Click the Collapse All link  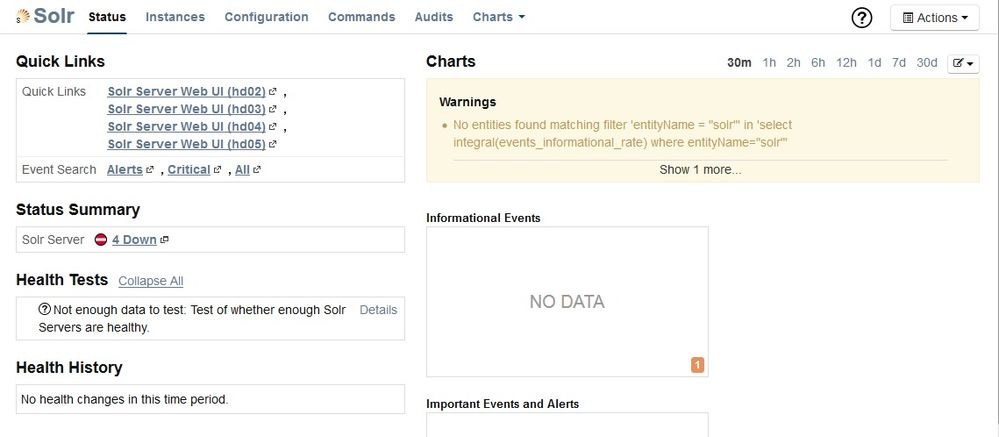click(150, 281)
